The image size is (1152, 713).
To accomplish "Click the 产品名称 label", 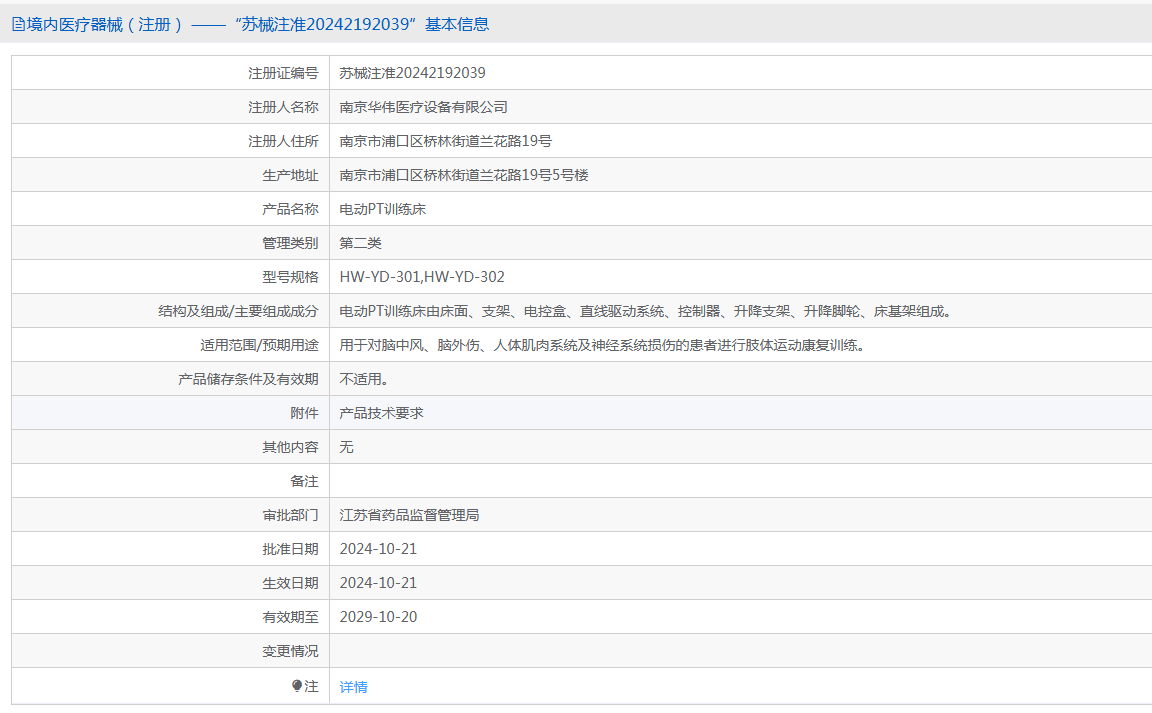I will 290,209.
